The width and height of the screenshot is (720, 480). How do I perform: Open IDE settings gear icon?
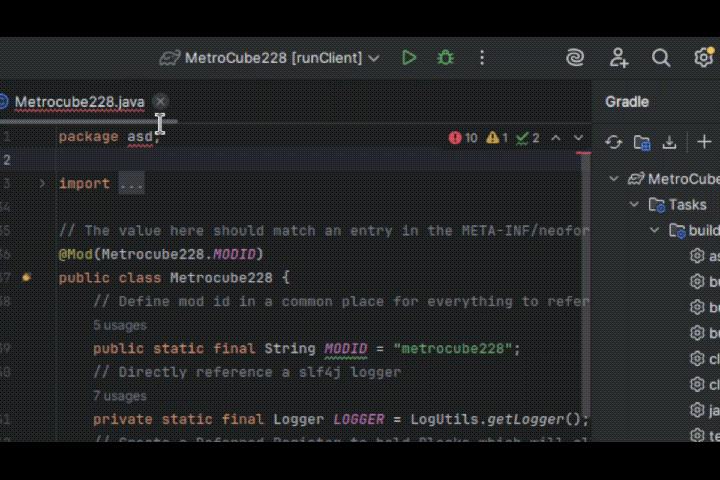click(x=704, y=58)
